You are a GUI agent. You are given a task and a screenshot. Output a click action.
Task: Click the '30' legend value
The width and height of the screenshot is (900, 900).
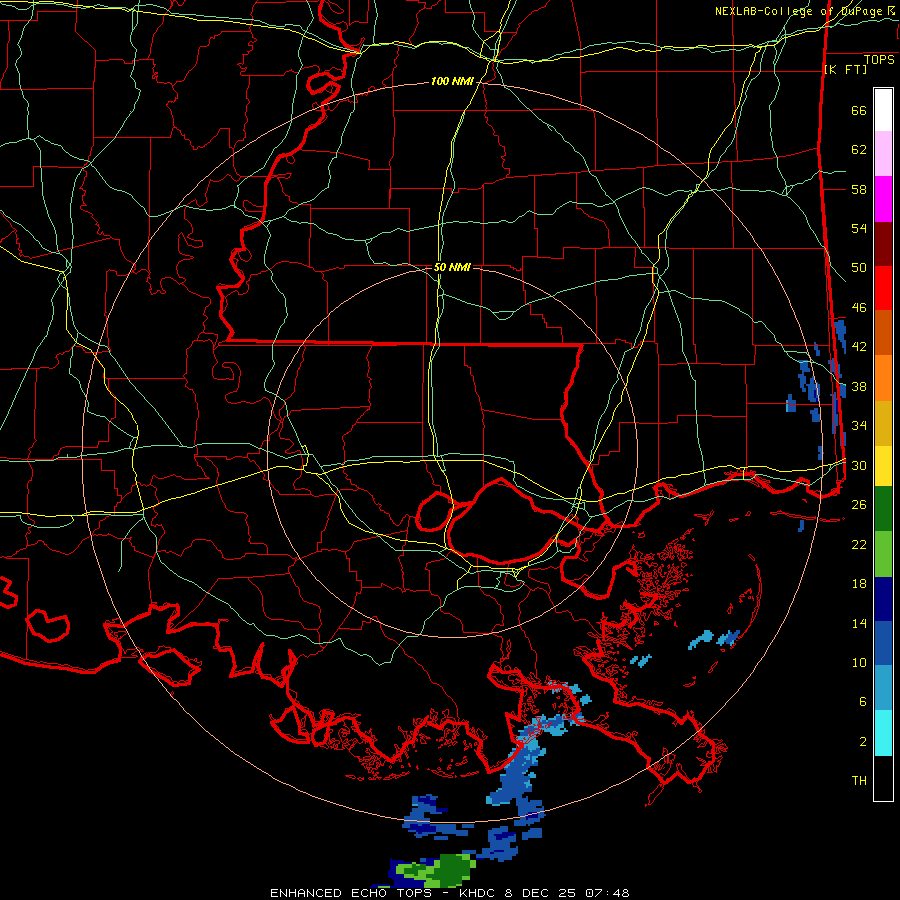(859, 465)
